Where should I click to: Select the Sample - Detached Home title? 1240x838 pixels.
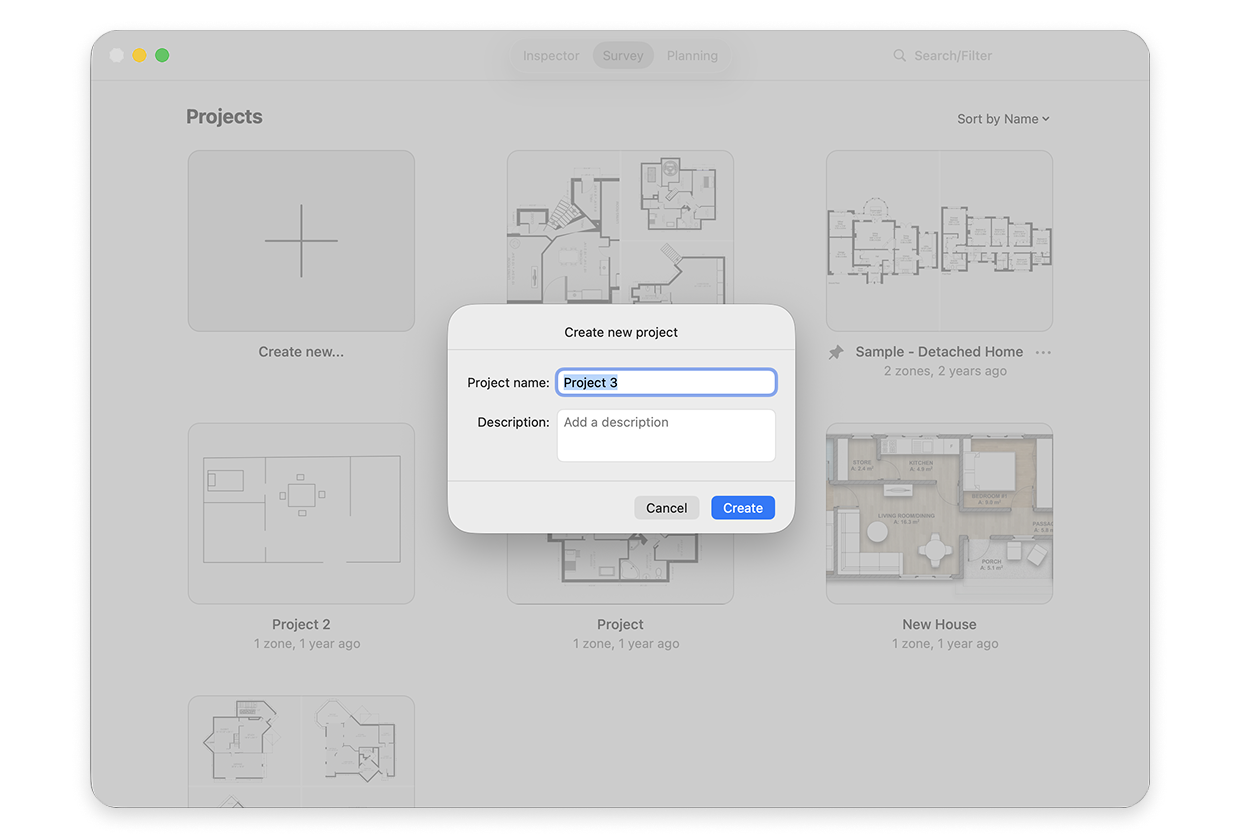click(939, 352)
